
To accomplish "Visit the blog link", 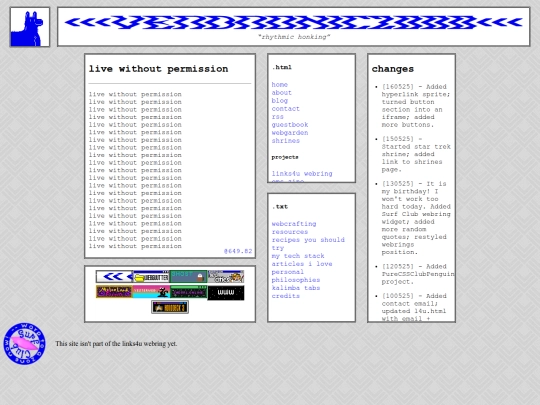I will 280,101.
